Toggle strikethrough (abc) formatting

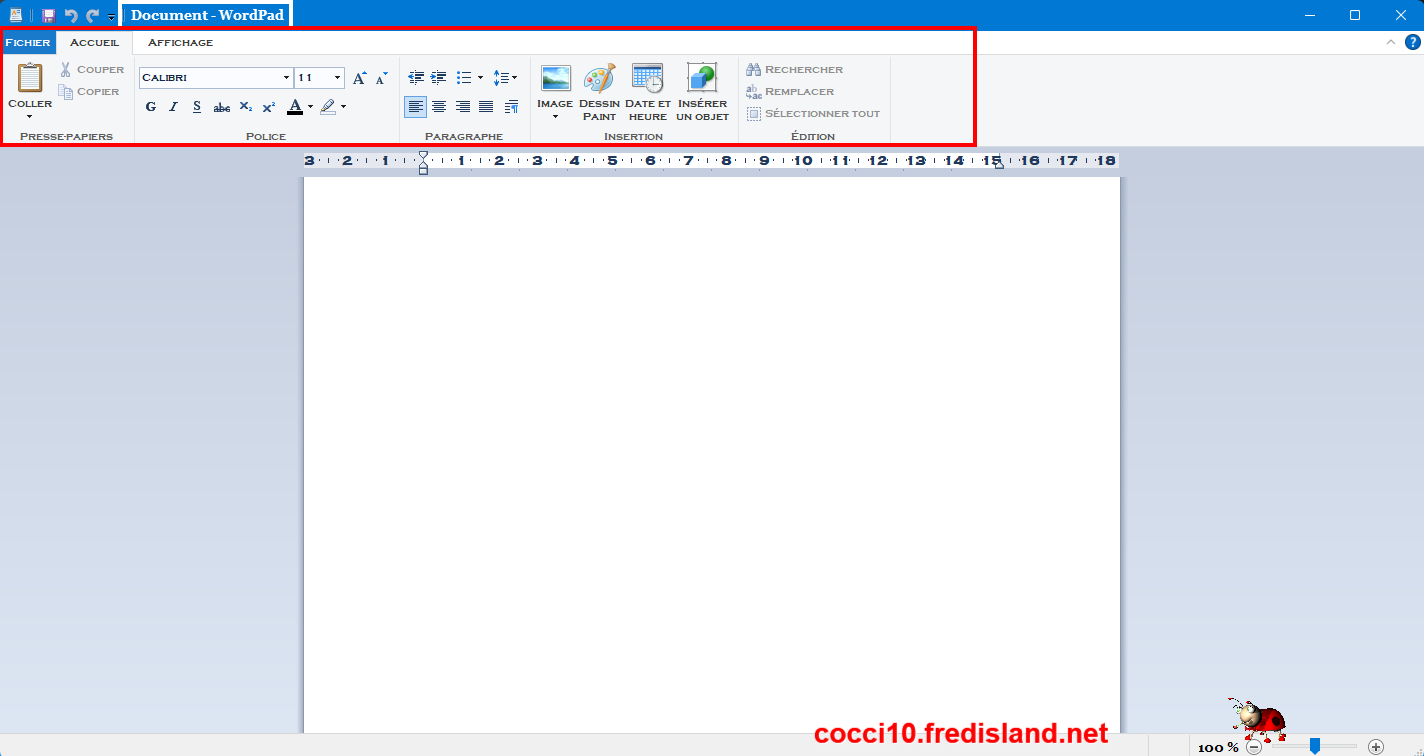(x=222, y=107)
